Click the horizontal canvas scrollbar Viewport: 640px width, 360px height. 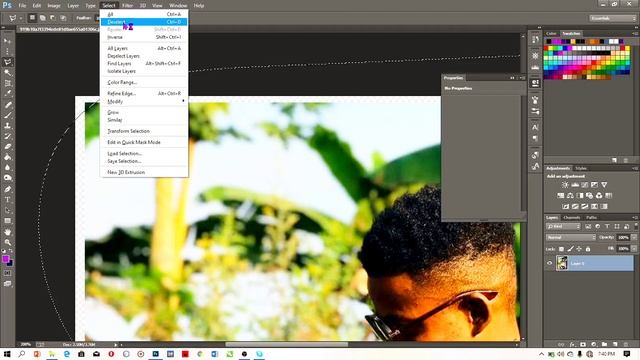tap(287, 344)
